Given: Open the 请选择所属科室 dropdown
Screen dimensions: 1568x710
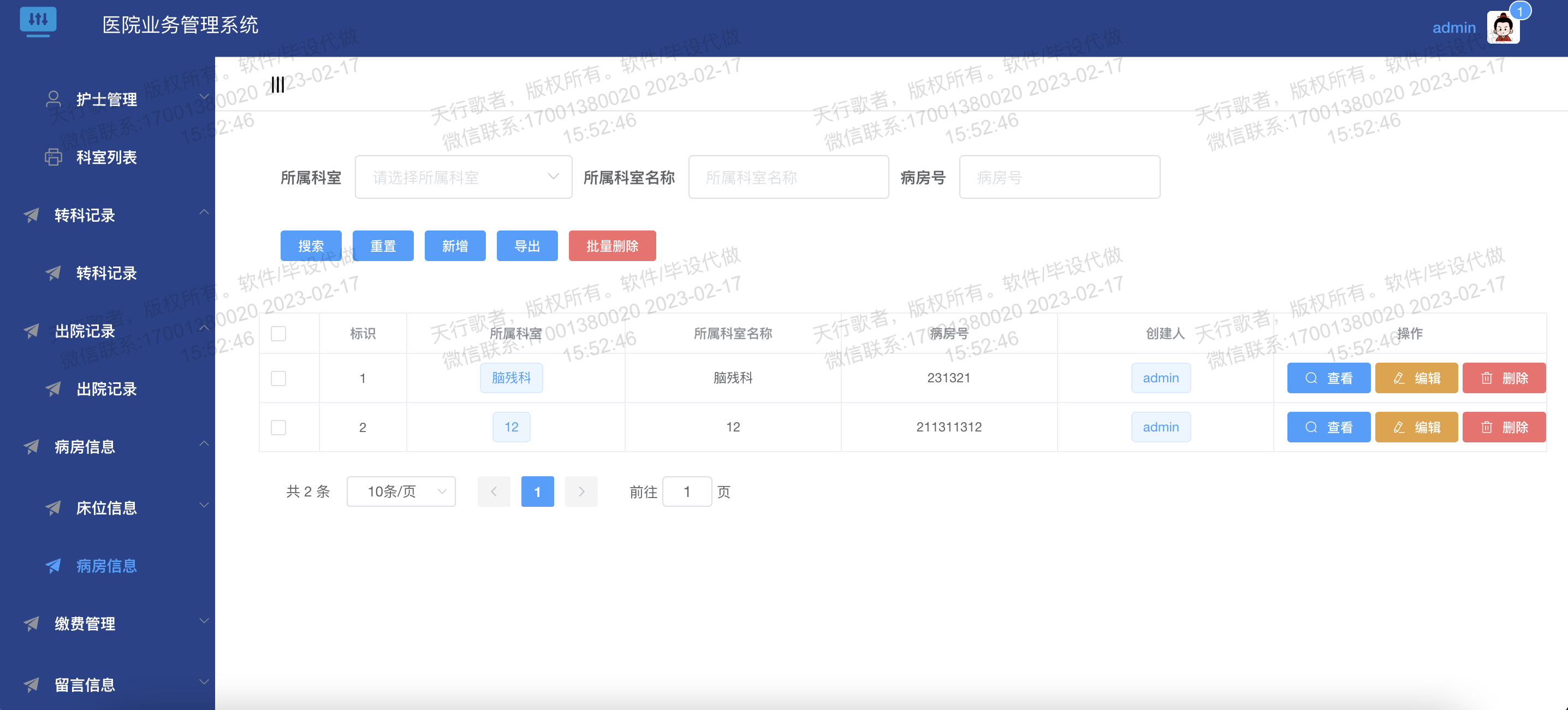Looking at the screenshot, I should click(x=463, y=177).
